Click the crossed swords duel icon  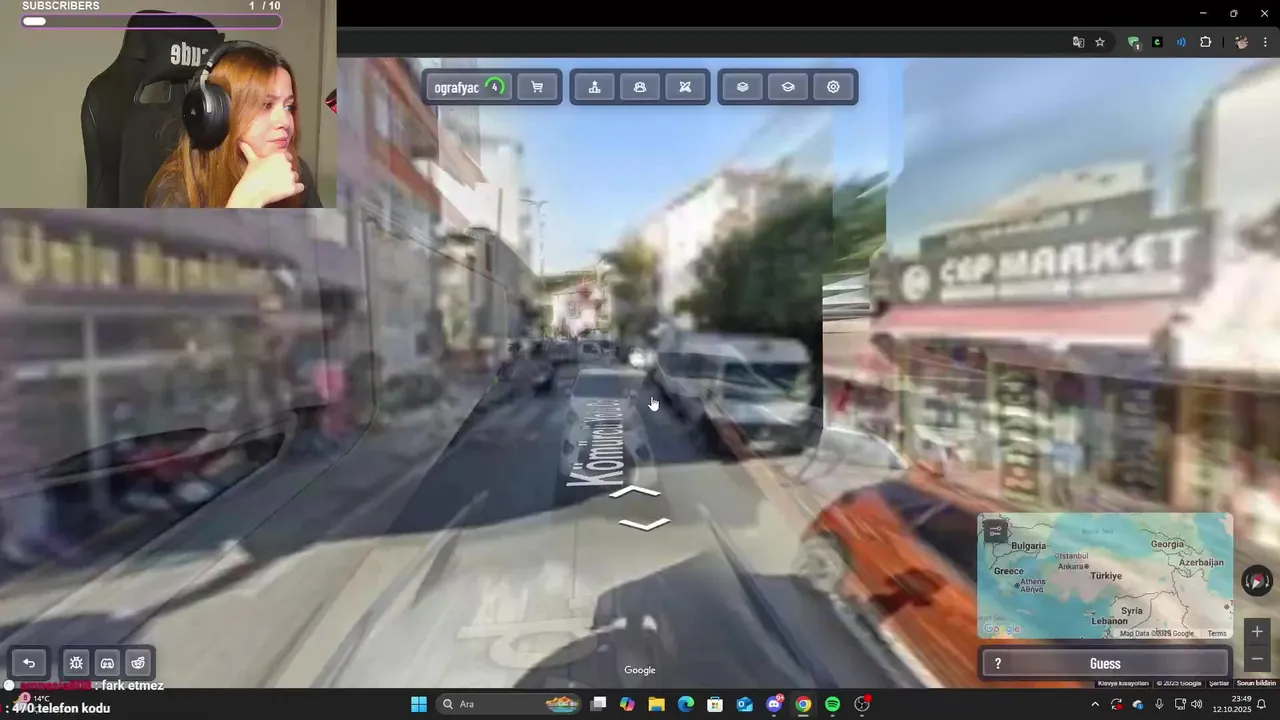685,87
